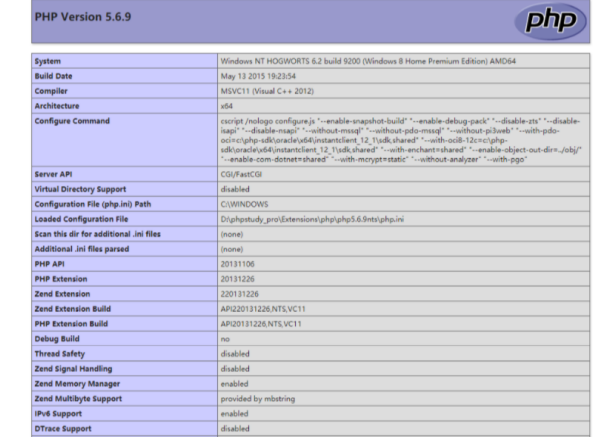Select disabled value for DTrace Support
This screenshot has width=604, height=437.
235,429
